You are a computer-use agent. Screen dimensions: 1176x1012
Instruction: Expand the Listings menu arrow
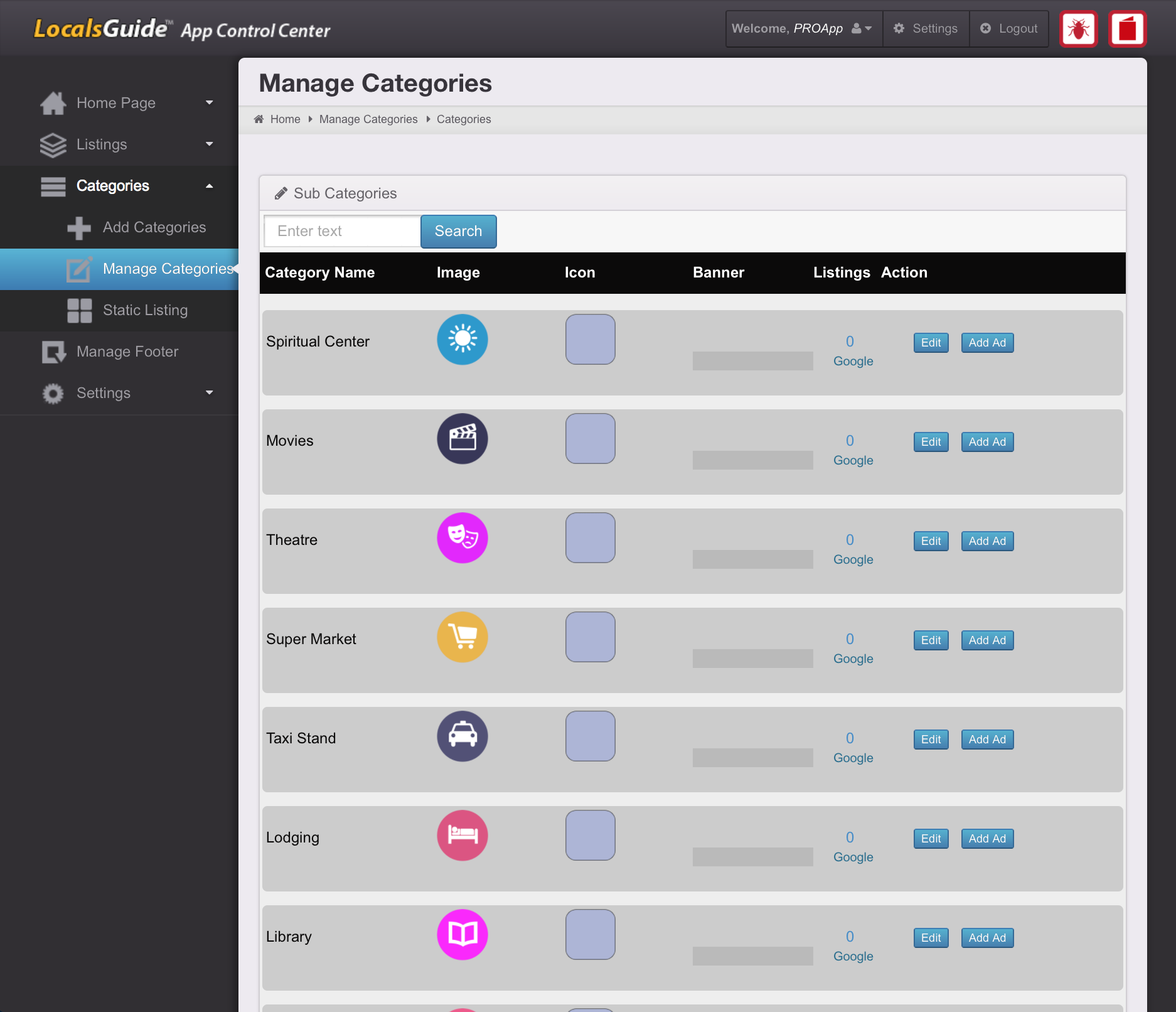click(x=210, y=144)
